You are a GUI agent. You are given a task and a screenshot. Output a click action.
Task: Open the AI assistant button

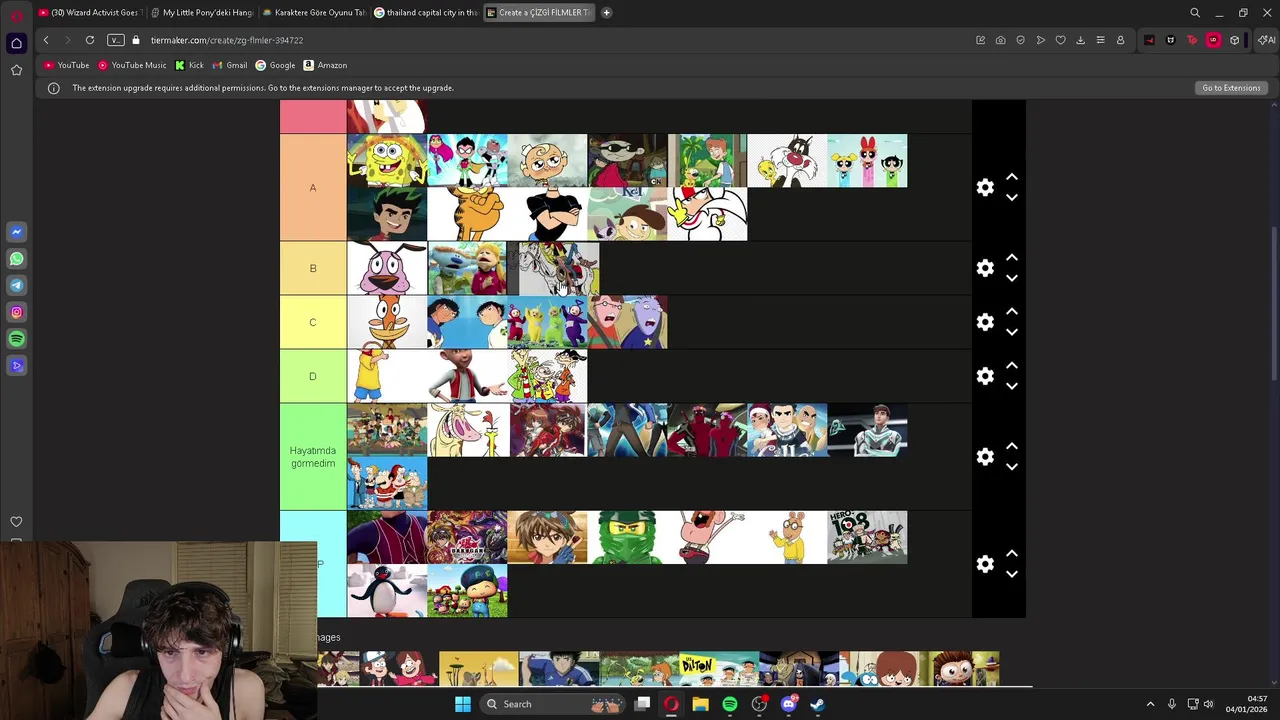pyautogui.click(x=1267, y=40)
